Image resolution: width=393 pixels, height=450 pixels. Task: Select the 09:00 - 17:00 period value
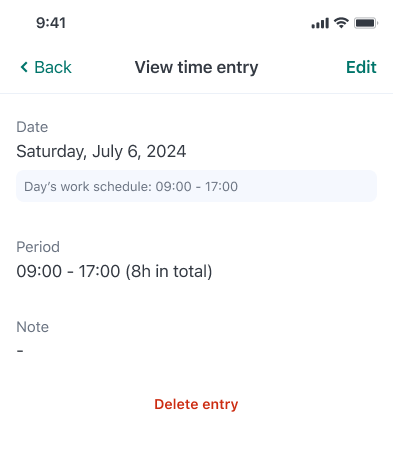[68, 271]
